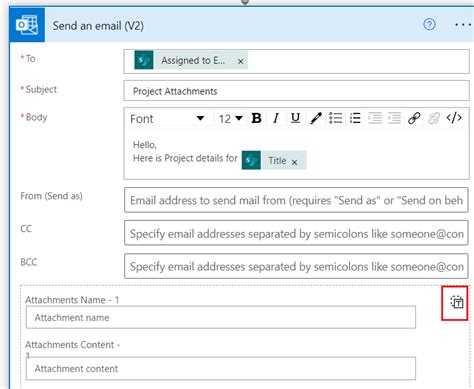Screen dimensions: 474x389
Task: Toggle underline formatting
Action: click(x=295, y=118)
